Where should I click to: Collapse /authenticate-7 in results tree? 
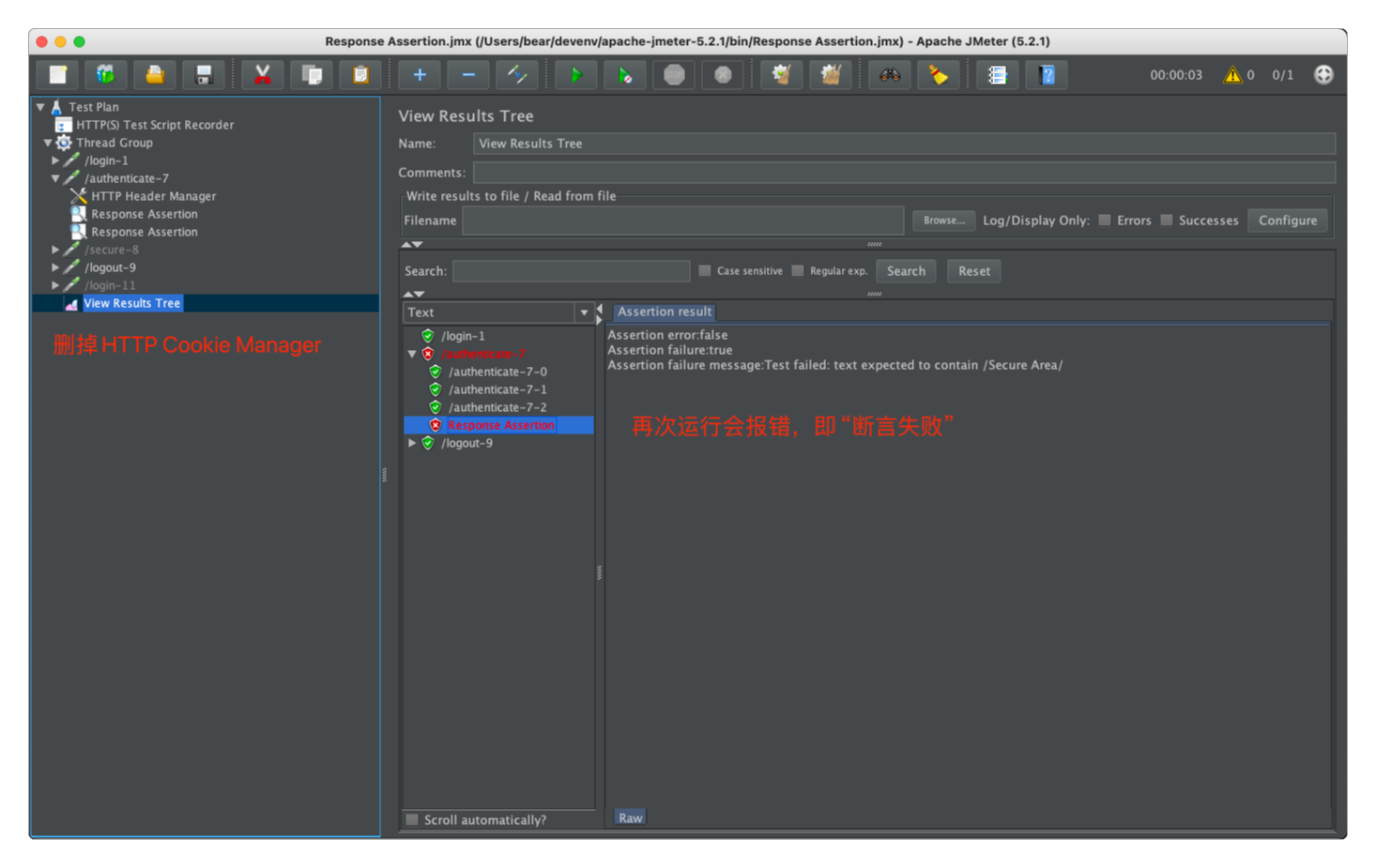[x=412, y=354]
